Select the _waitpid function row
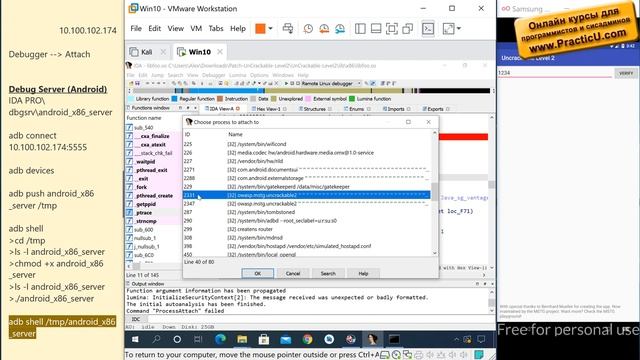Screen dimensions: 640x360 click(153, 162)
